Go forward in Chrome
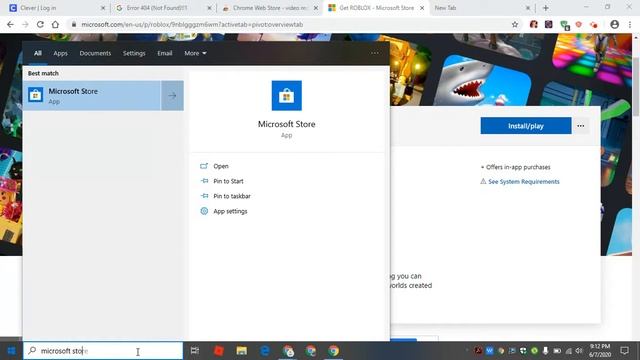This screenshot has width=640, height=360. [x=25, y=24]
